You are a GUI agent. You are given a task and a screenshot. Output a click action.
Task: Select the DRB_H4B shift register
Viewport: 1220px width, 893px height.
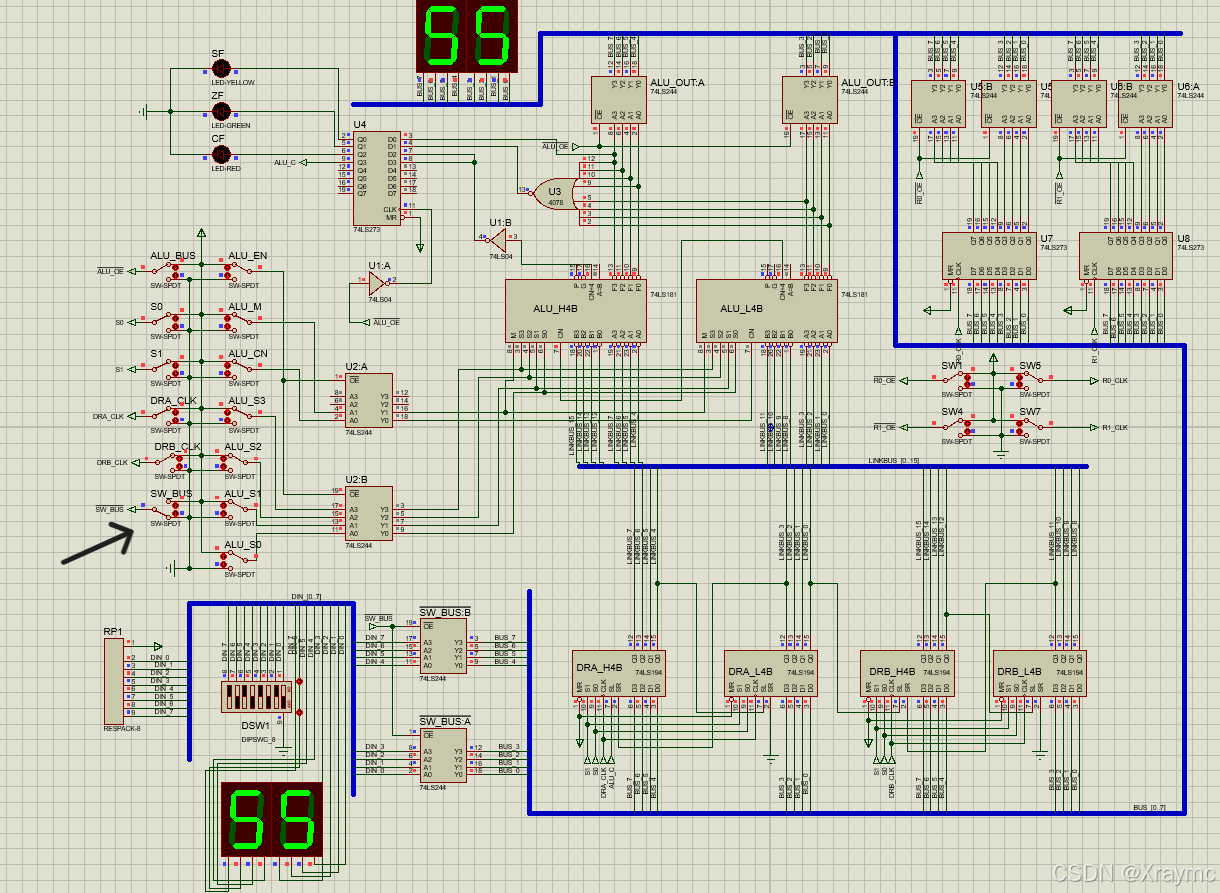coord(907,674)
